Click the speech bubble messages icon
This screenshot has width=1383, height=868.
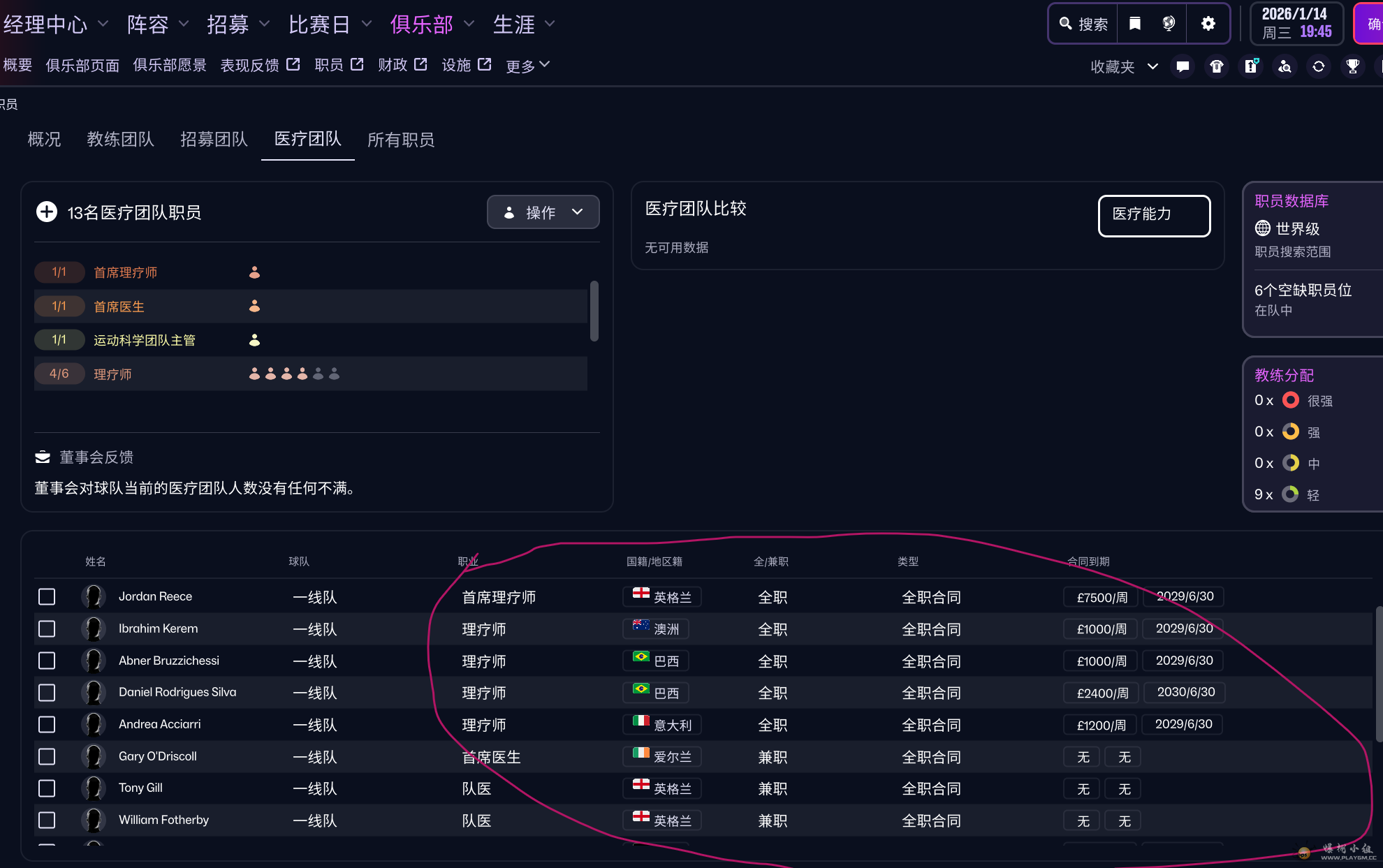point(1183,66)
